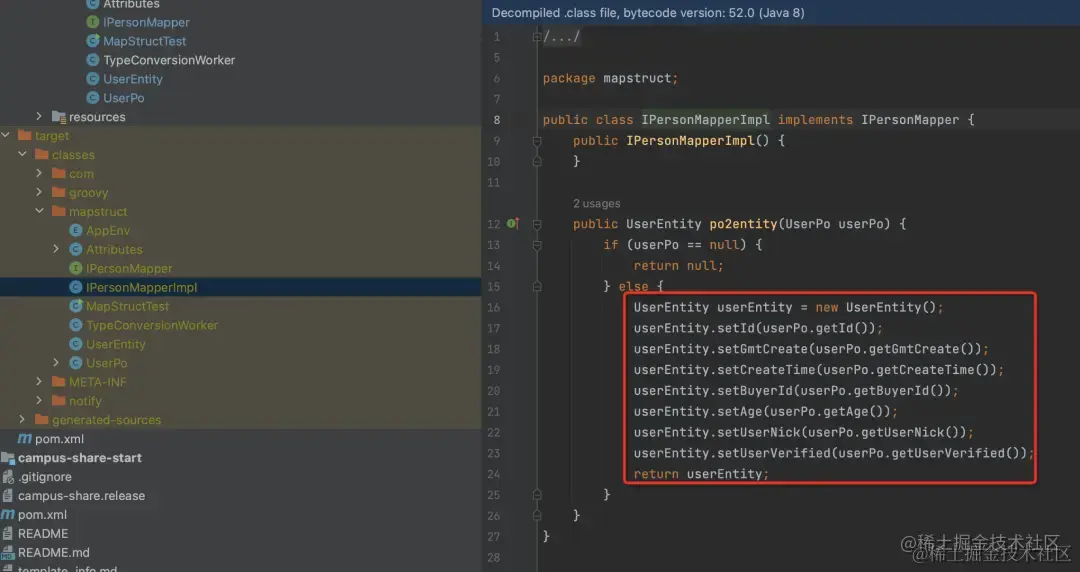
Task: Click the UserPo class icon under src
Action: [x=92, y=98]
